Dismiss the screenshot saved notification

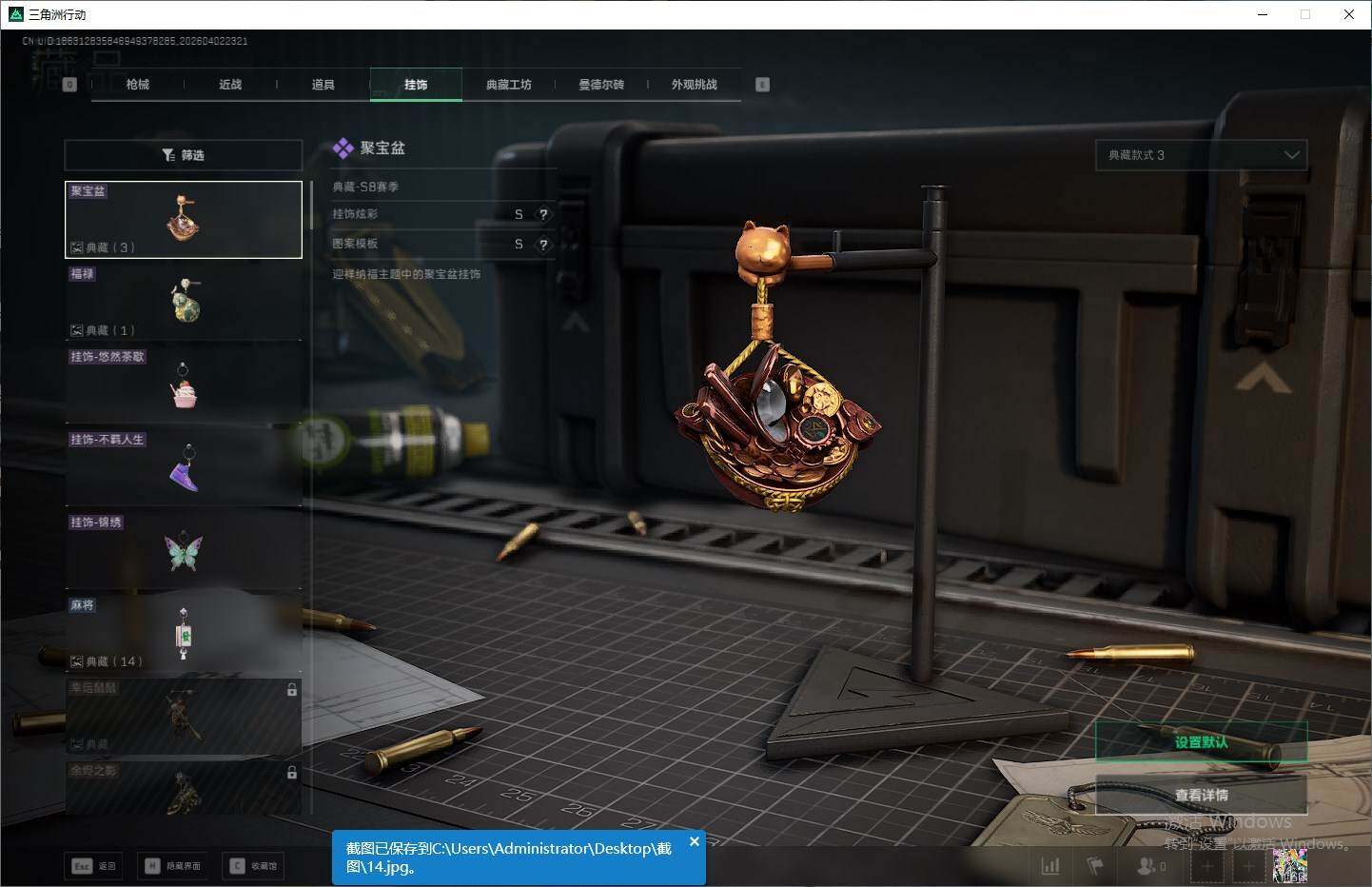(x=694, y=841)
